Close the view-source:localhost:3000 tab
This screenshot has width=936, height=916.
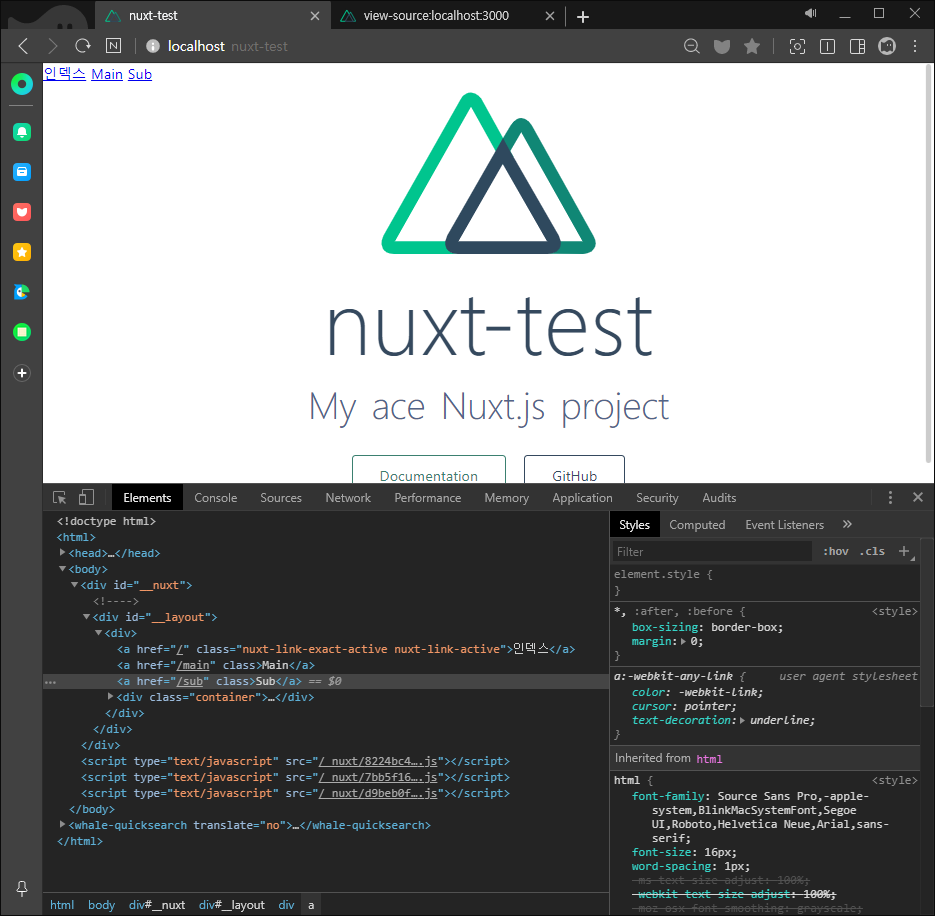point(550,16)
